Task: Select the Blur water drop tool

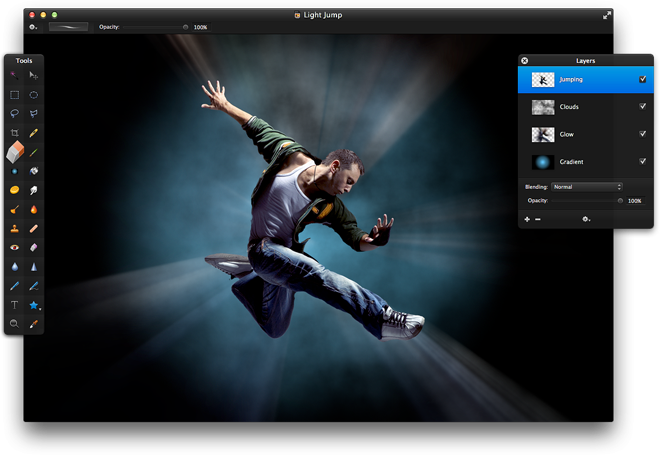Action: pyautogui.click(x=14, y=267)
